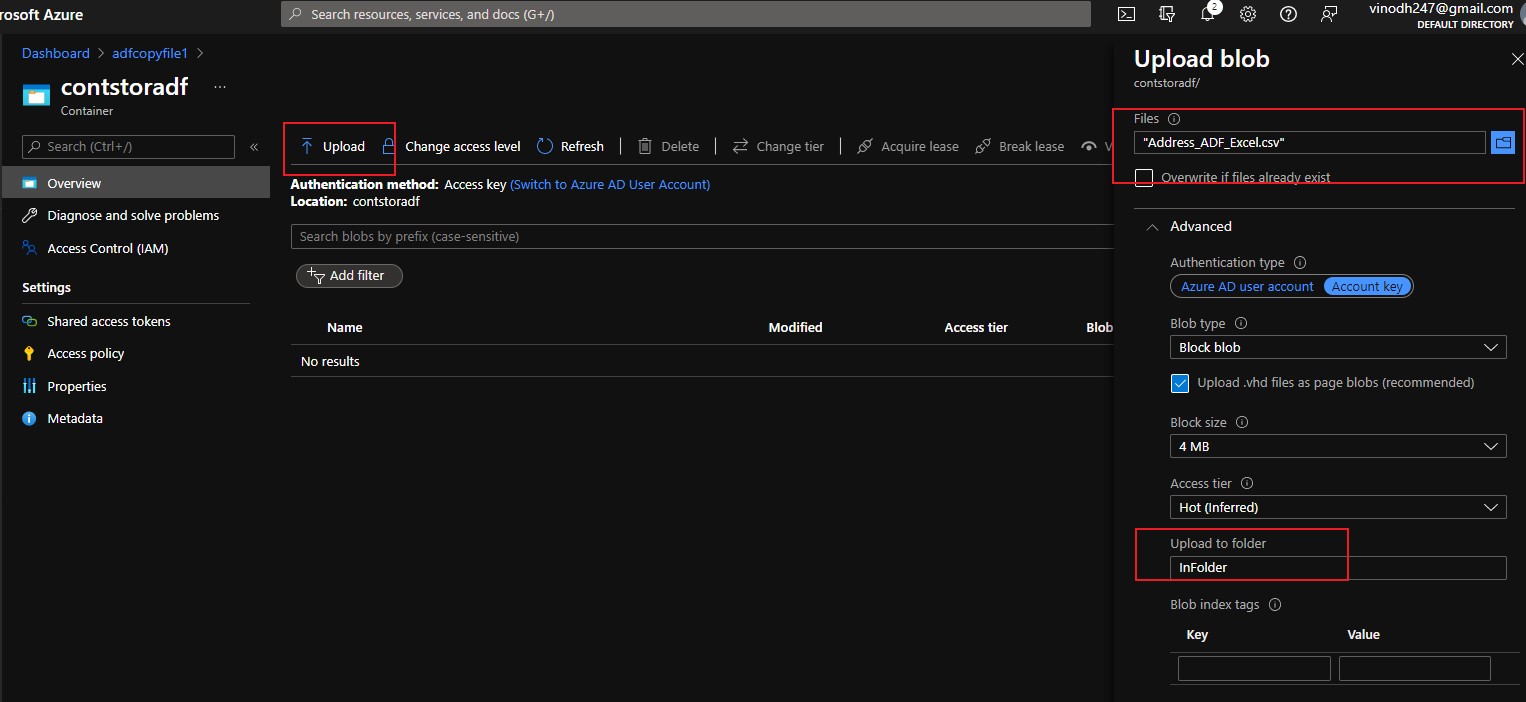1526x702 pixels.
Task: Click the Add filter button
Action: click(349, 276)
